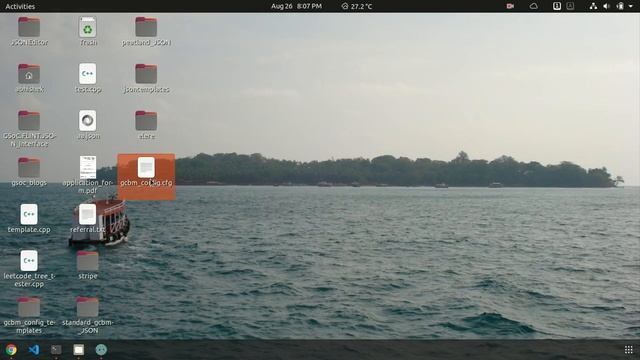Switch to workspace 2 indicator
Screen dimensions: 640x360
(570, 6)
